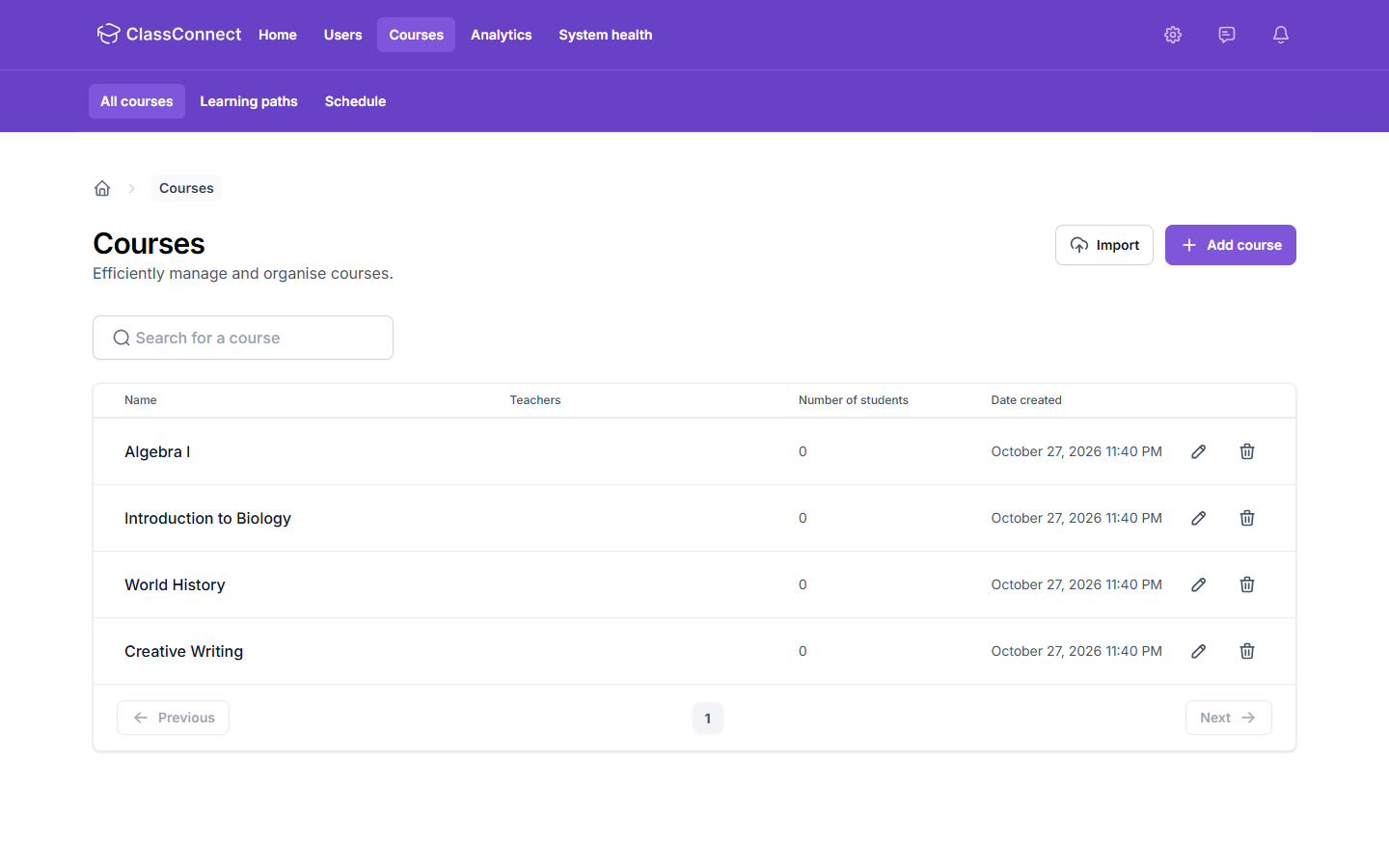Go to the Home tab

[278, 35]
